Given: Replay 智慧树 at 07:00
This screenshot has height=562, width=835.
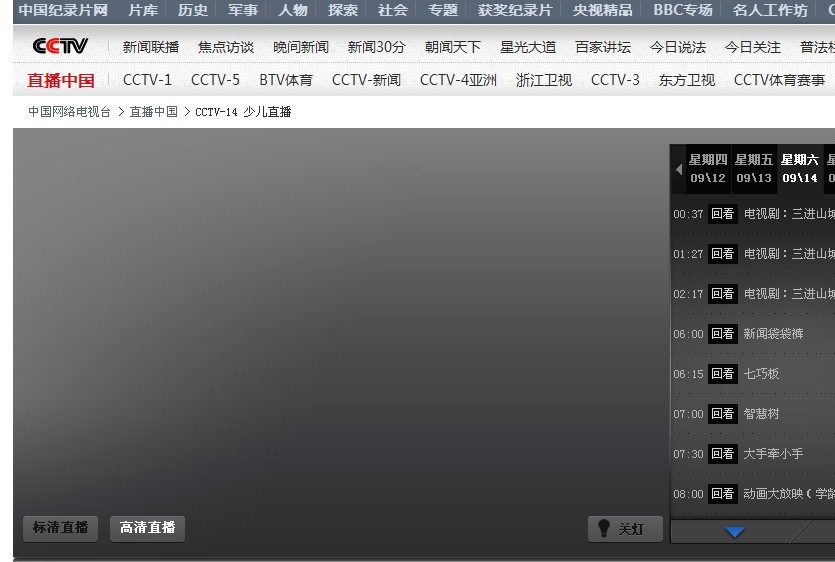Looking at the screenshot, I should pos(723,413).
